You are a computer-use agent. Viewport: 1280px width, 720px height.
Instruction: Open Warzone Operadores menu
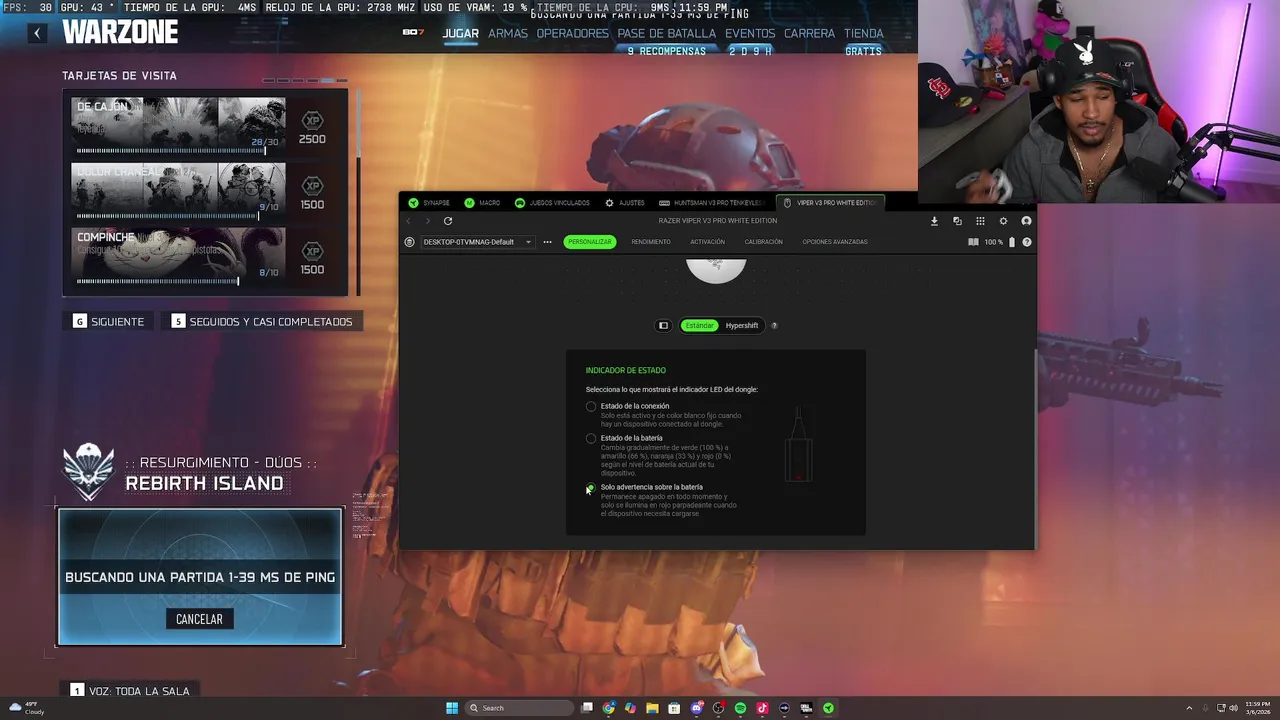pos(572,33)
